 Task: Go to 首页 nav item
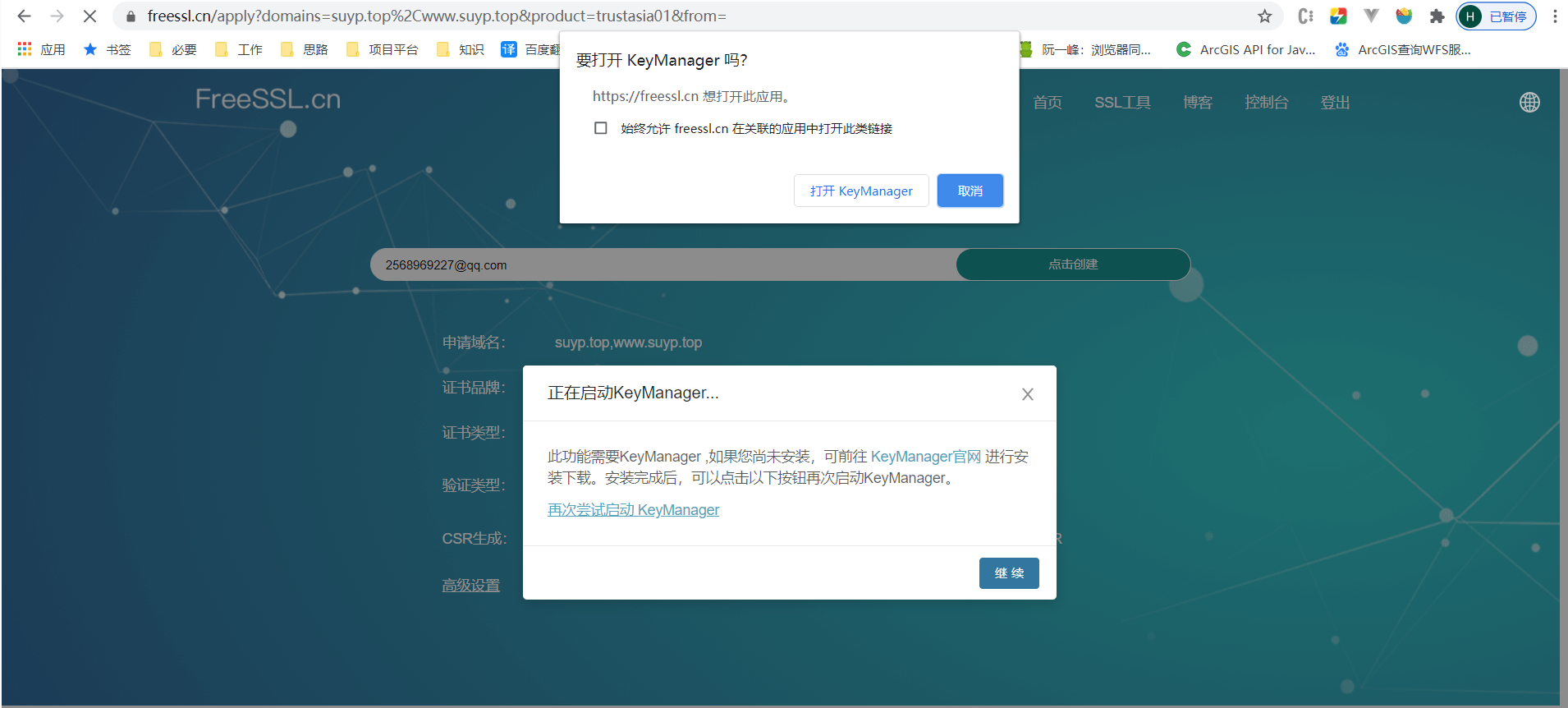(x=1048, y=103)
